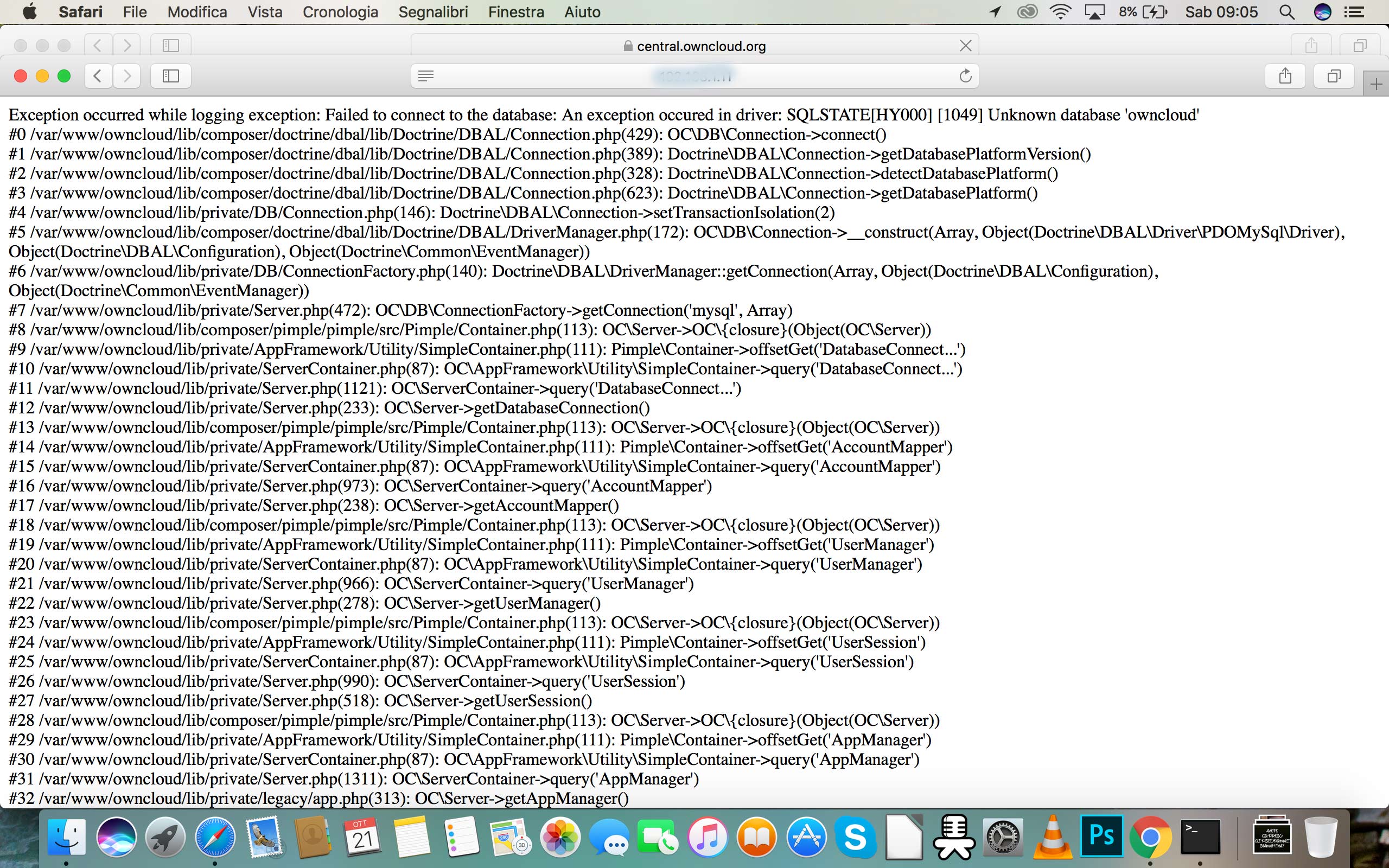Image resolution: width=1389 pixels, height=868 pixels.
Task: Open Creative Cloud menu bar icon
Action: [1028, 12]
